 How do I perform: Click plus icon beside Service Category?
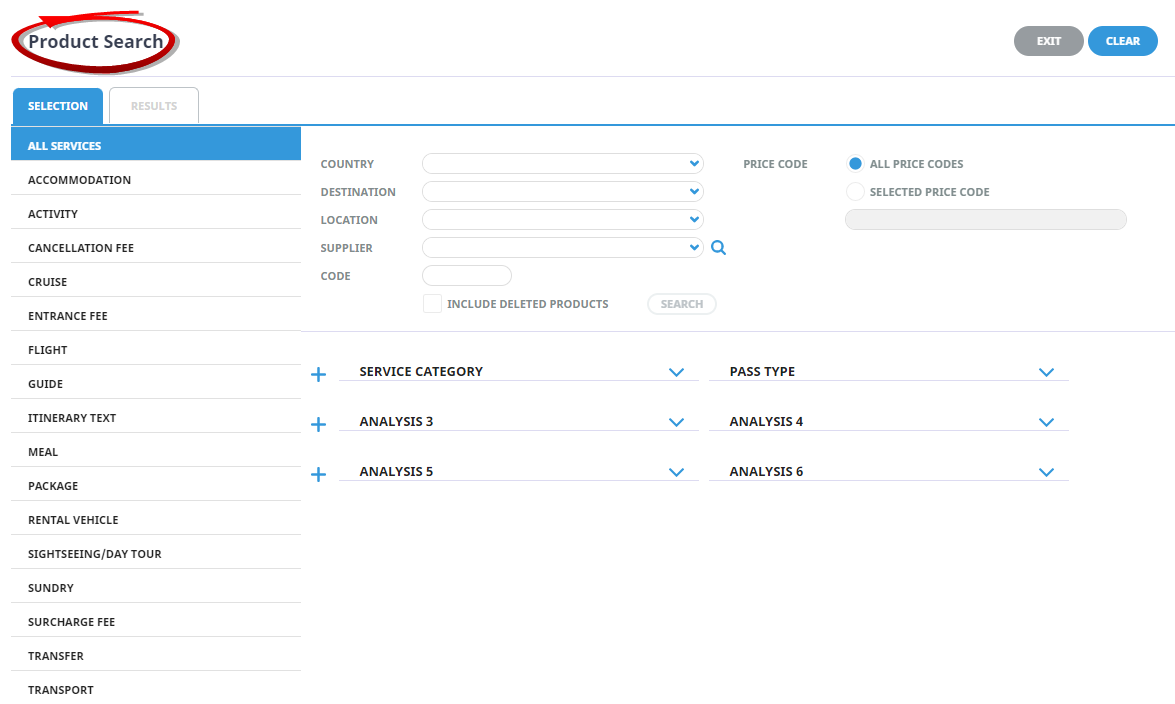(x=319, y=375)
